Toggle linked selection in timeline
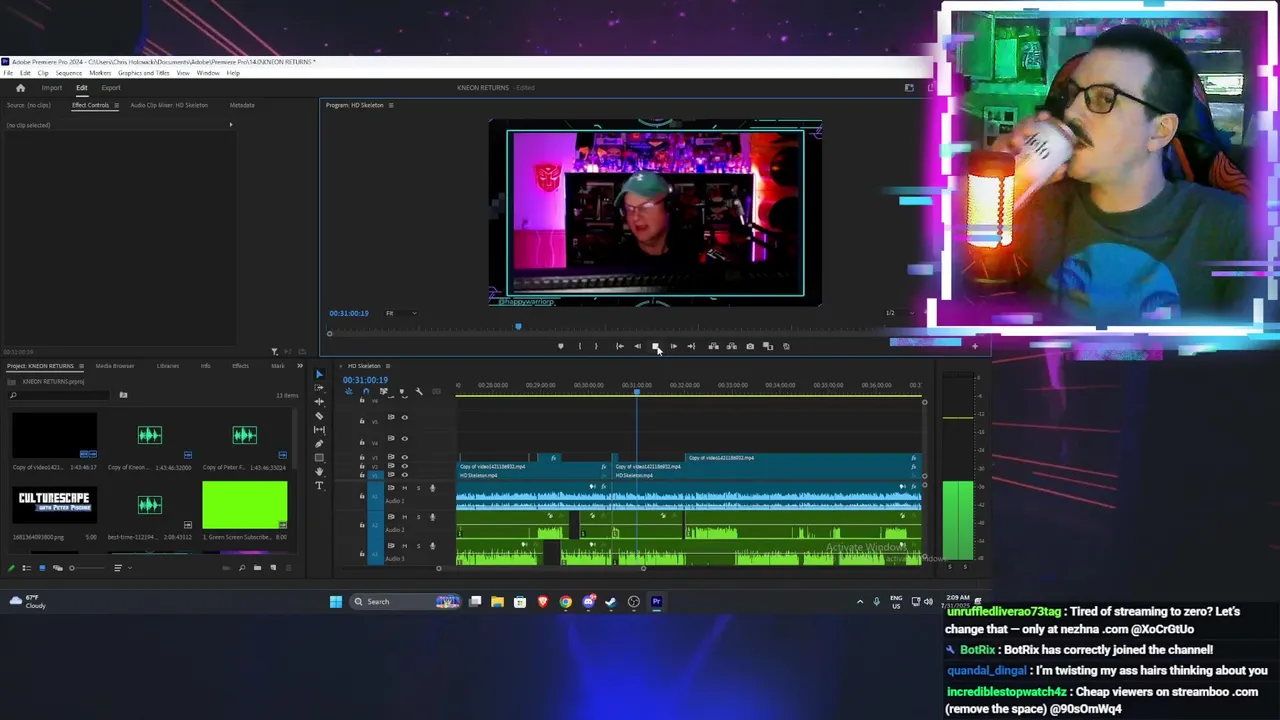1280x720 pixels. pos(383,391)
